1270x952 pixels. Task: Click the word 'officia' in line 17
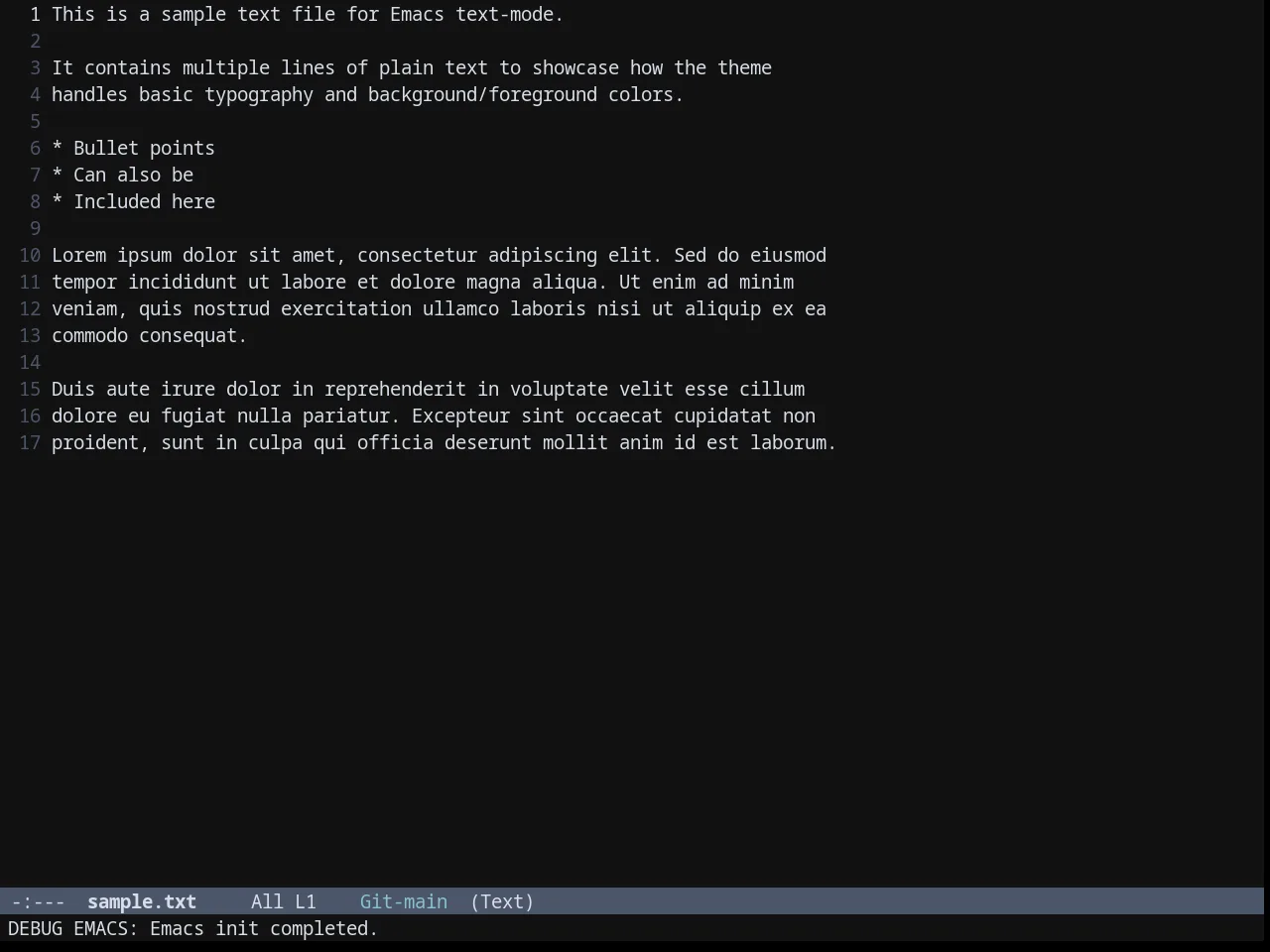tap(395, 442)
